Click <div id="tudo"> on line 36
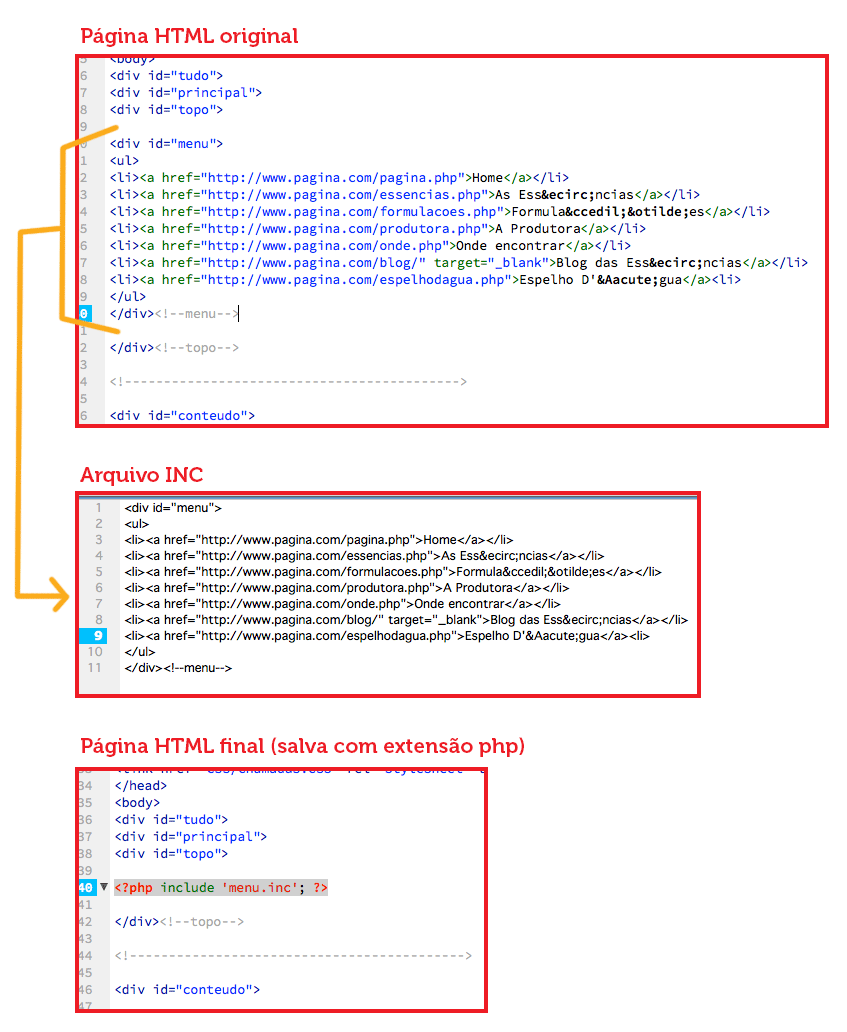Image resolution: width=847 pixels, height=1032 pixels. pyautogui.click(x=171, y=820)
